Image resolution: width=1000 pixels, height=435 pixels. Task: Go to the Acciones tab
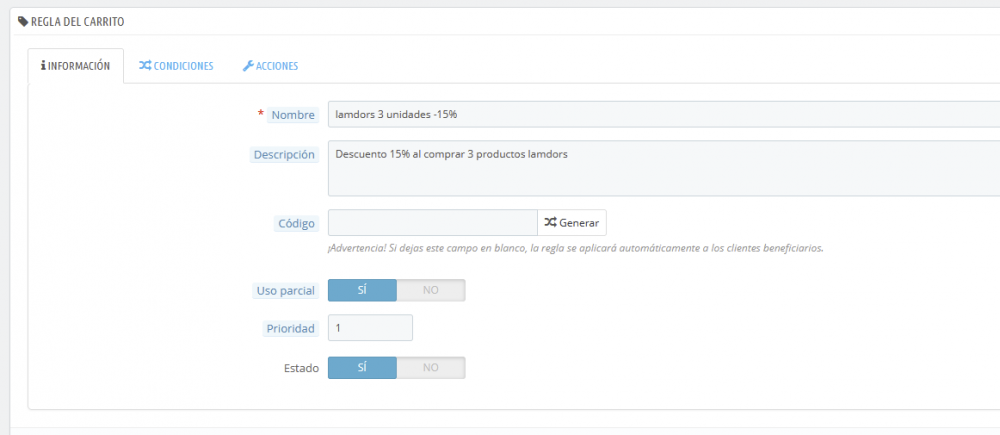click(x=270, y=66)
